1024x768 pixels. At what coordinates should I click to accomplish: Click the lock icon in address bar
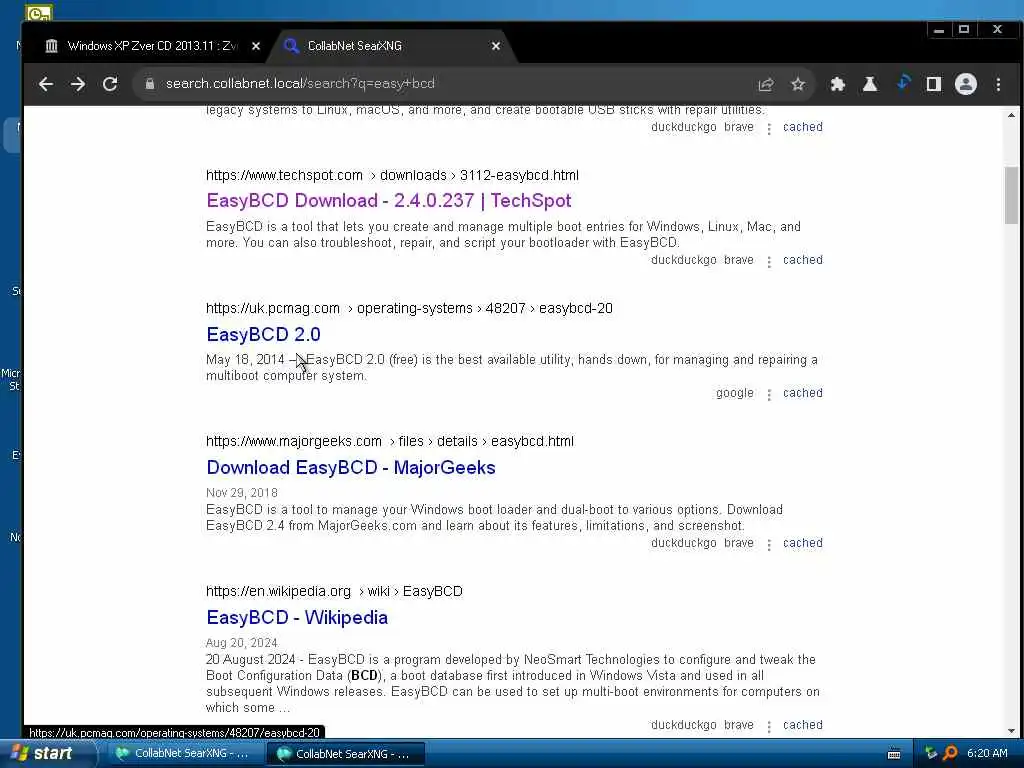[150, 84]
